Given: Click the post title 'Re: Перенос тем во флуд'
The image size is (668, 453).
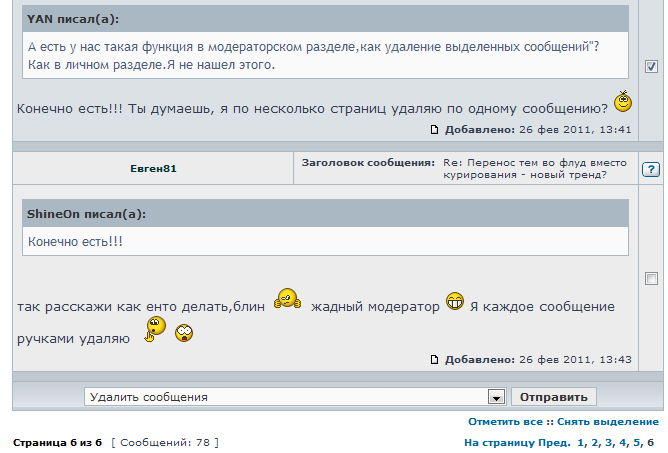Looking at the screenshot, I should tap(535, 169).
